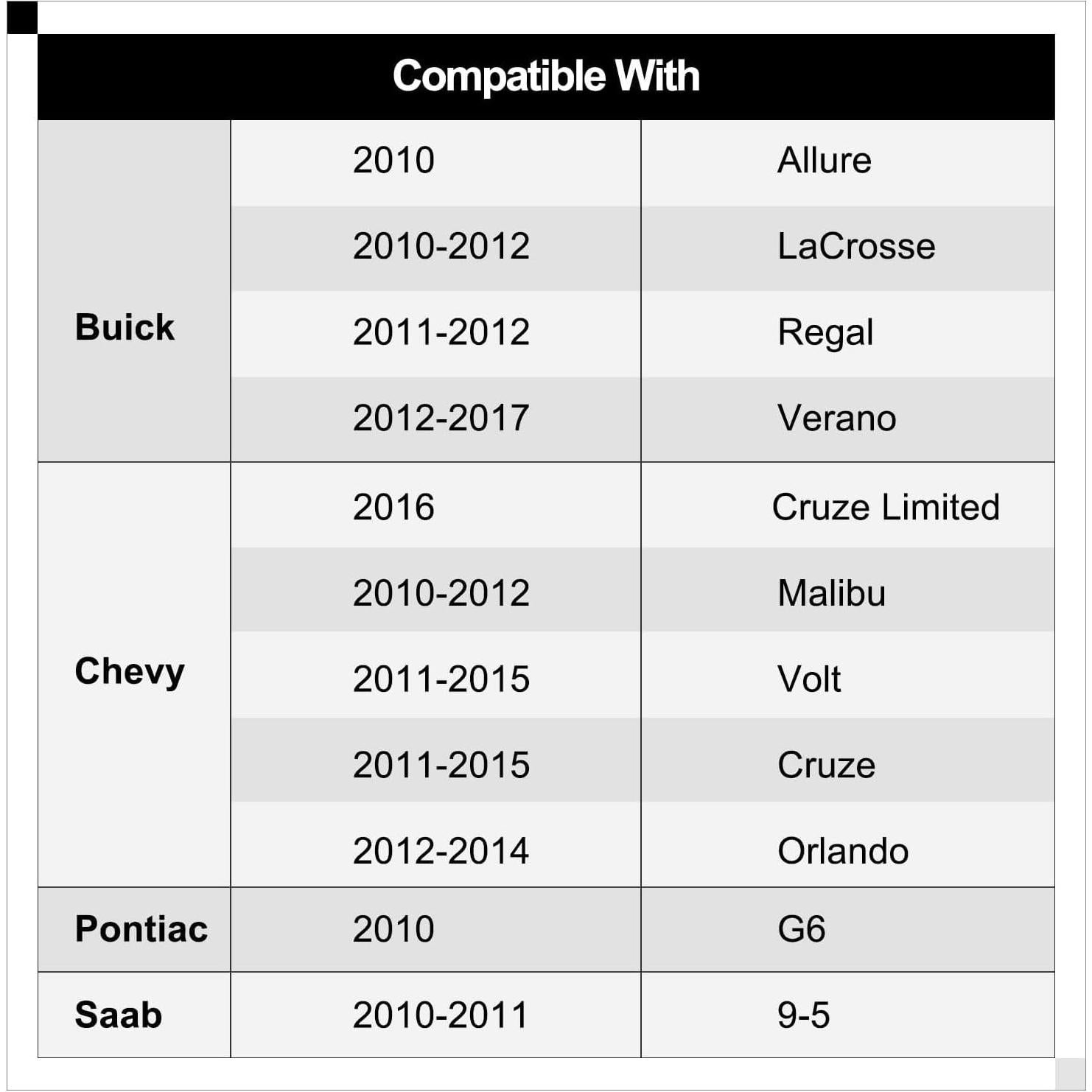Select the 2012-2017 year range
1092x1092 pixels.
[441, 419]
